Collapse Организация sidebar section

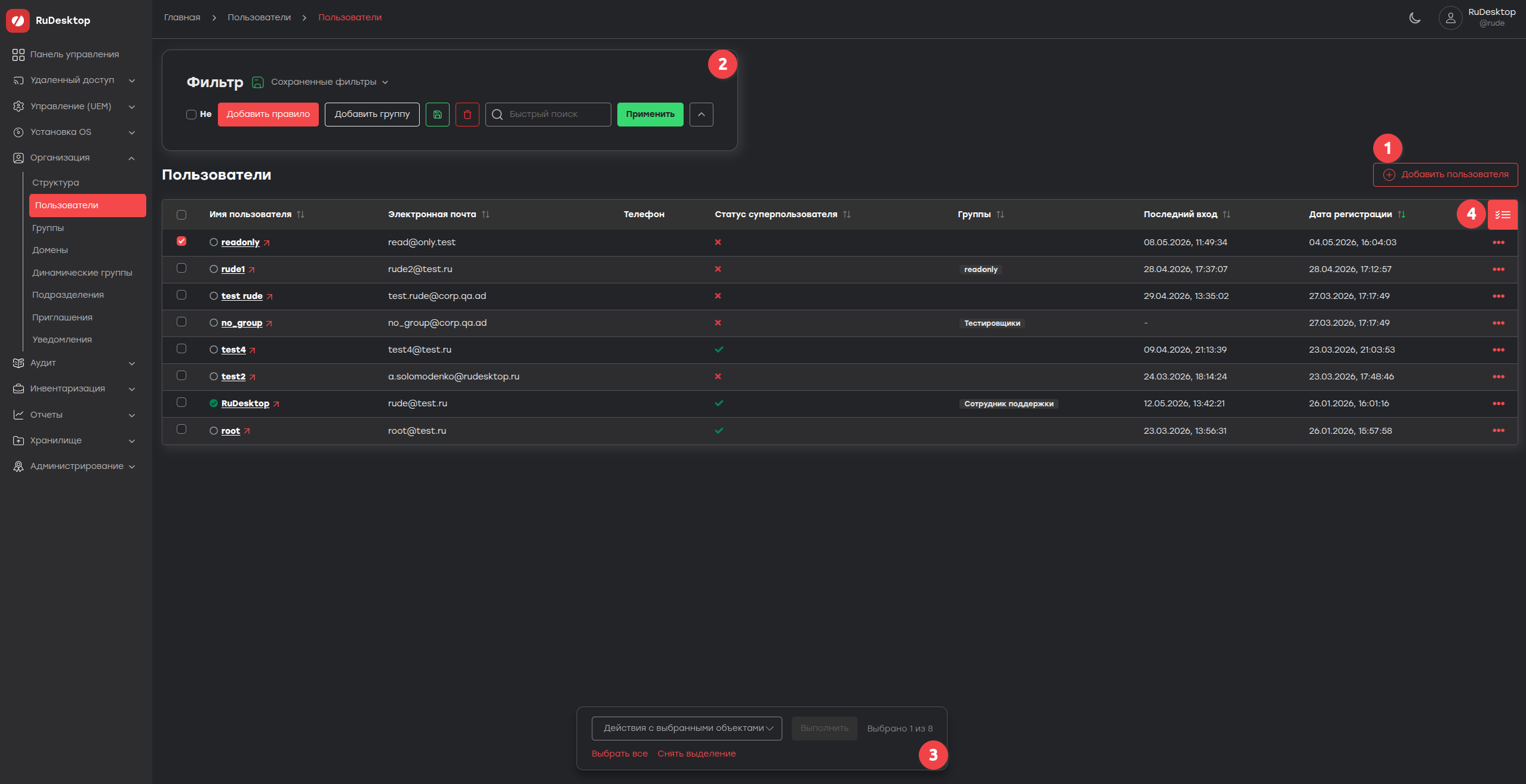click(74, 158)
